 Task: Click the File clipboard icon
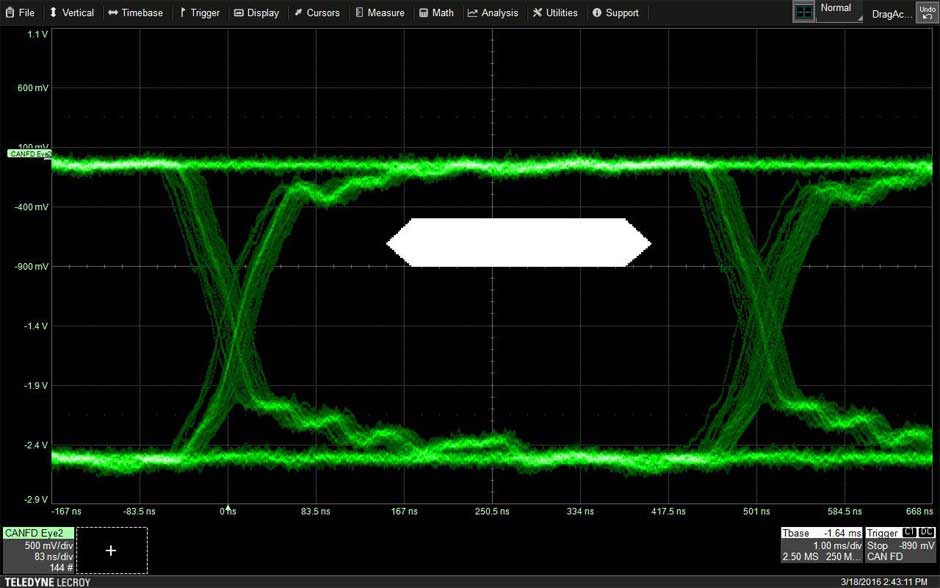(9, 12)
